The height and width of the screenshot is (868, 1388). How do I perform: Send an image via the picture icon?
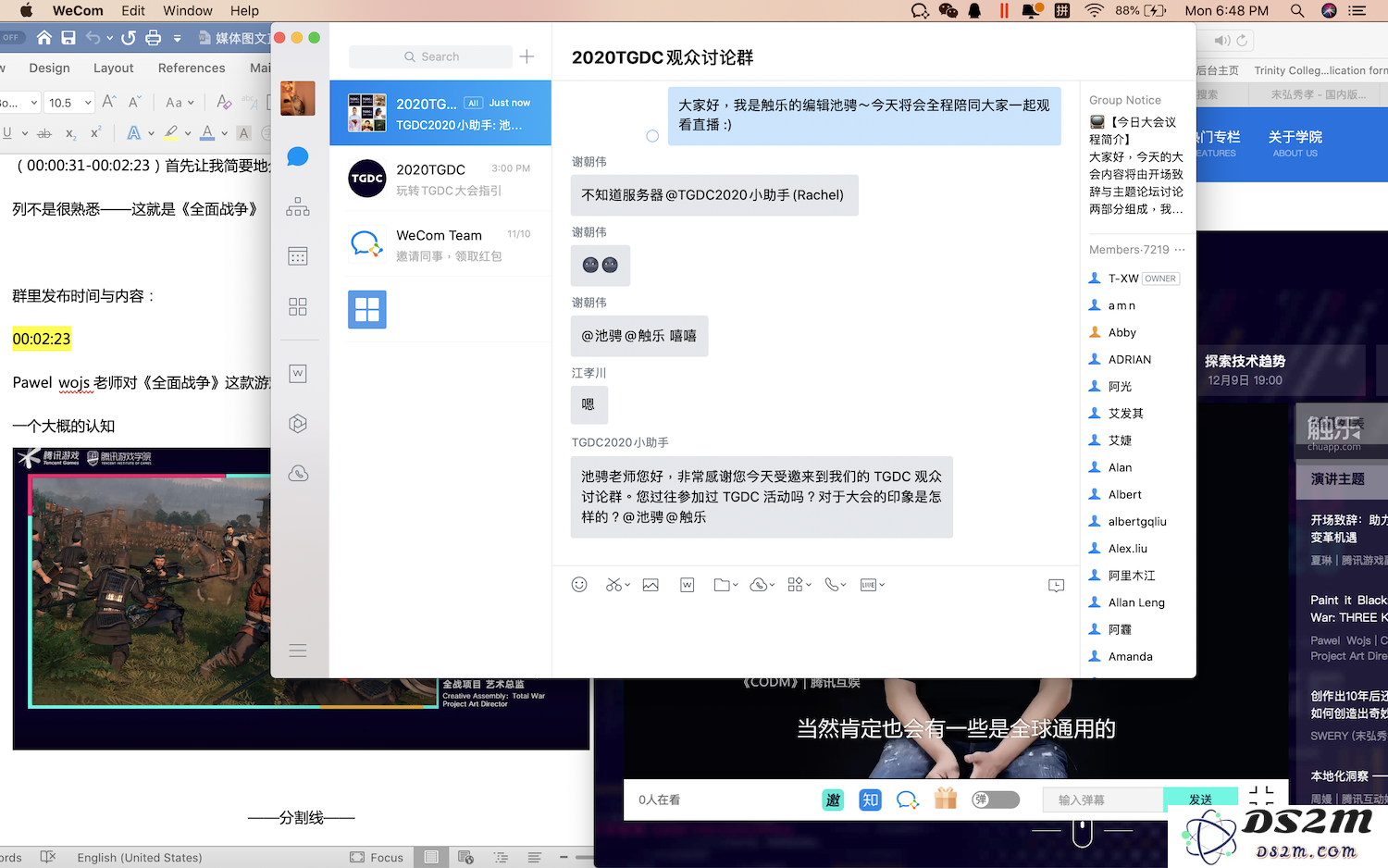651,585
